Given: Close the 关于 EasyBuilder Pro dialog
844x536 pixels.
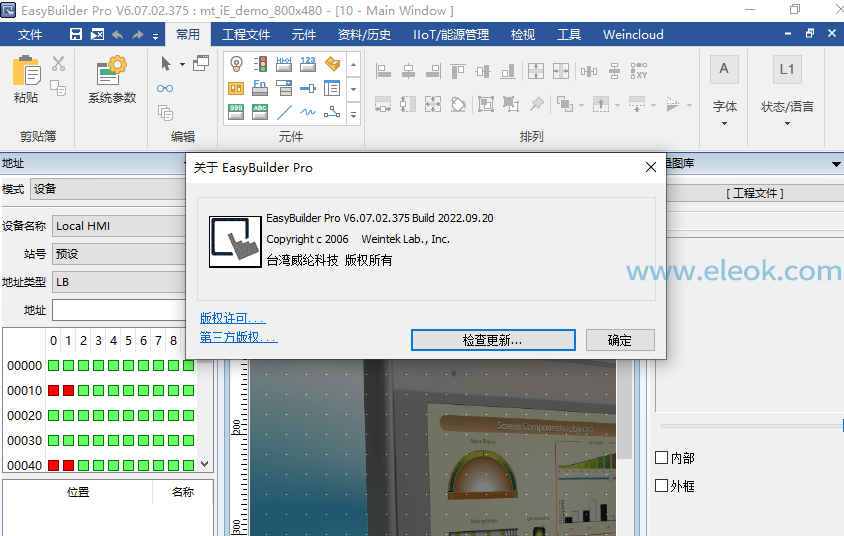Looking at the screenshot, I should pyautogui.click(x=651, y=167).
